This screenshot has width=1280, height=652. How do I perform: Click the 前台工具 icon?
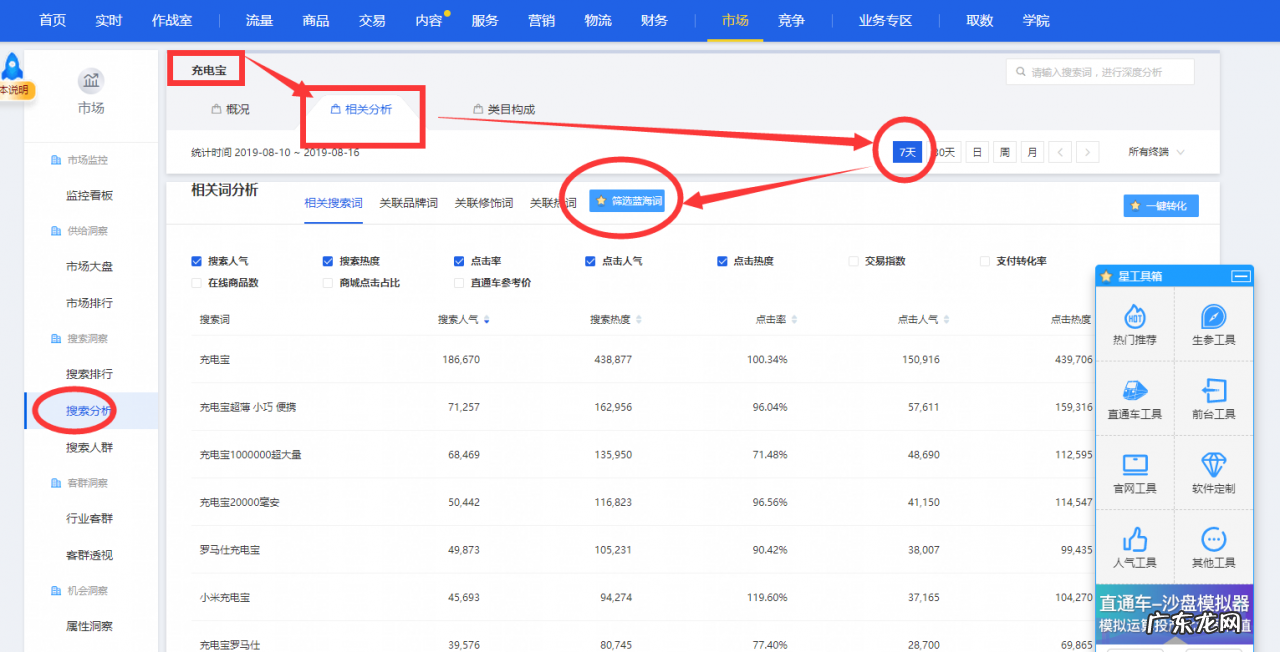click(1213, 398)
